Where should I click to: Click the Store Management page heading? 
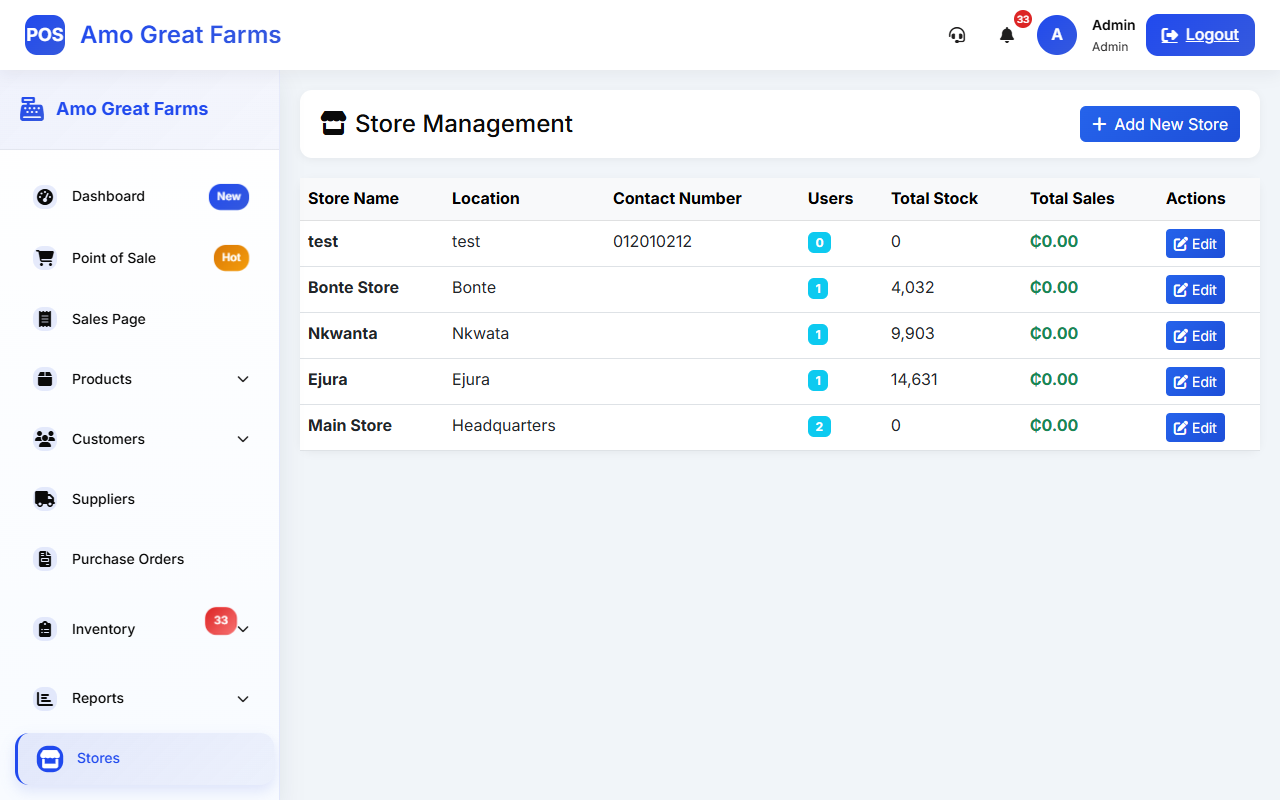click(464, 124)
